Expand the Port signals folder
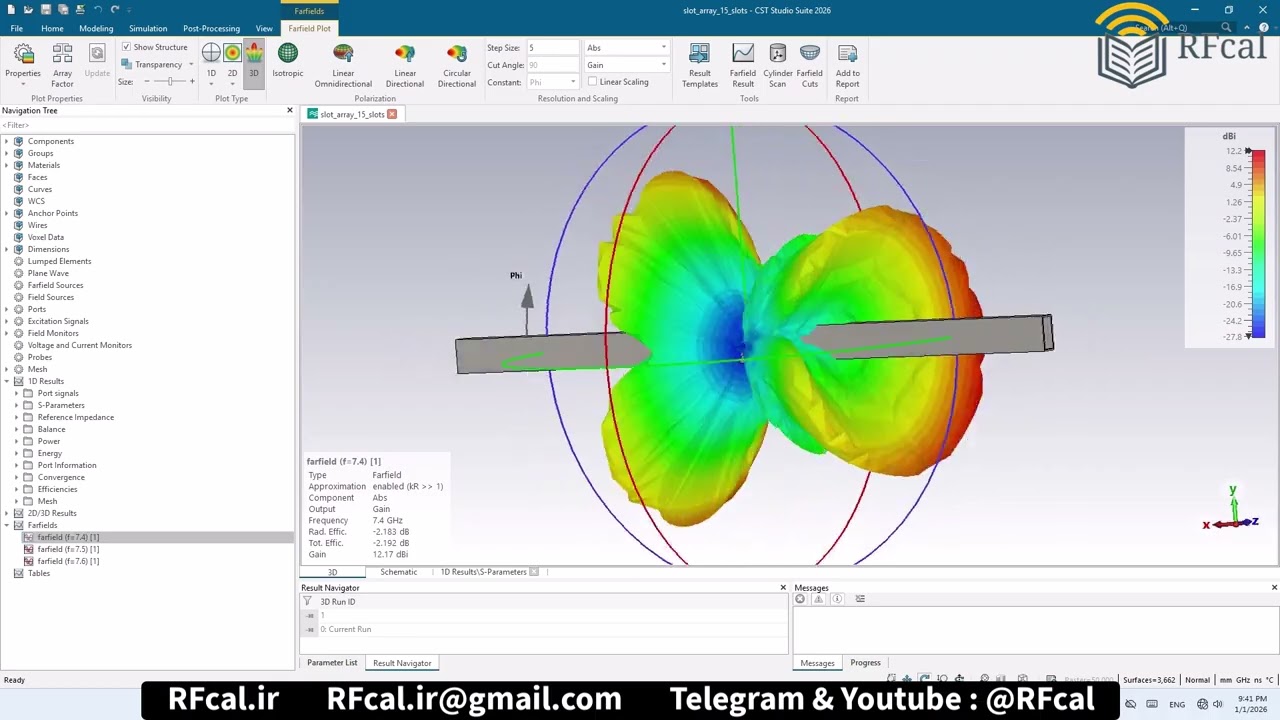 point(17,393)
